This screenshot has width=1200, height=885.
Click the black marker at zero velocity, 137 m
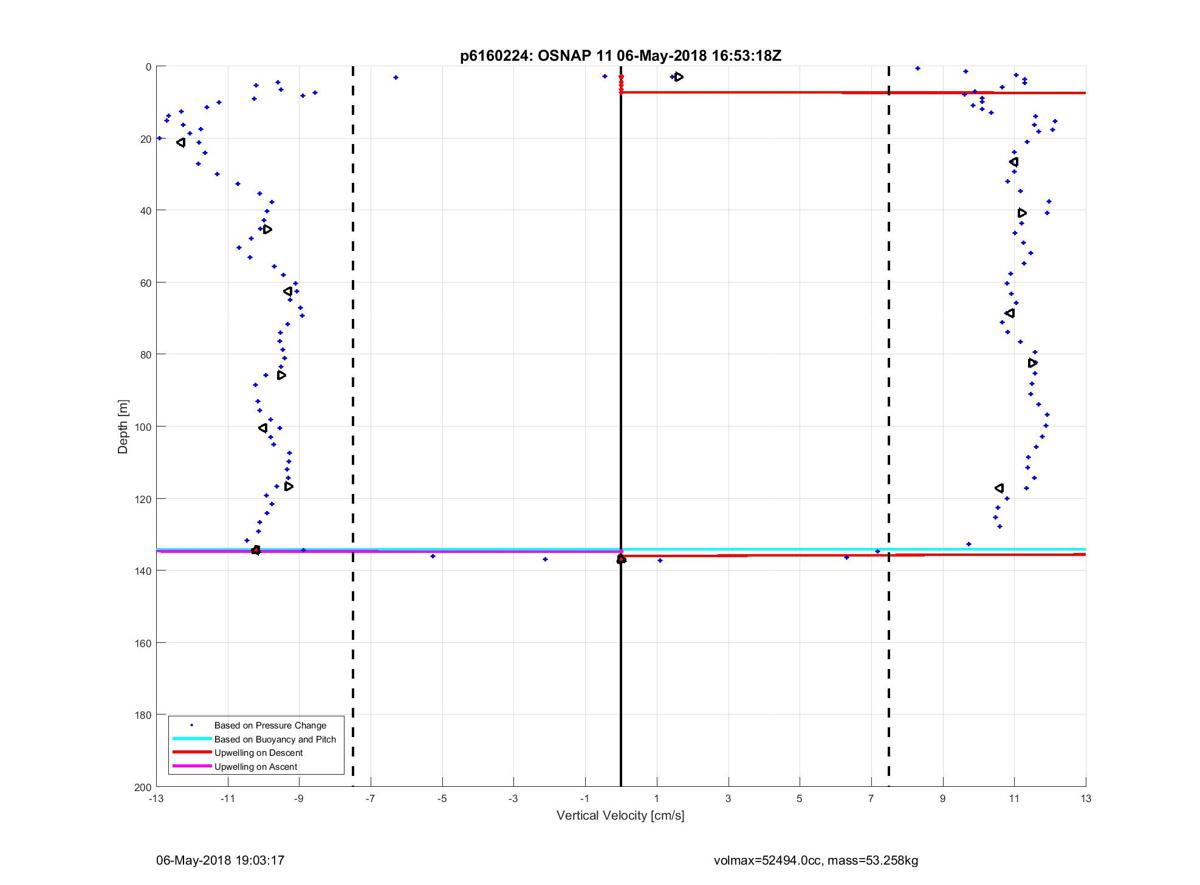621,559
